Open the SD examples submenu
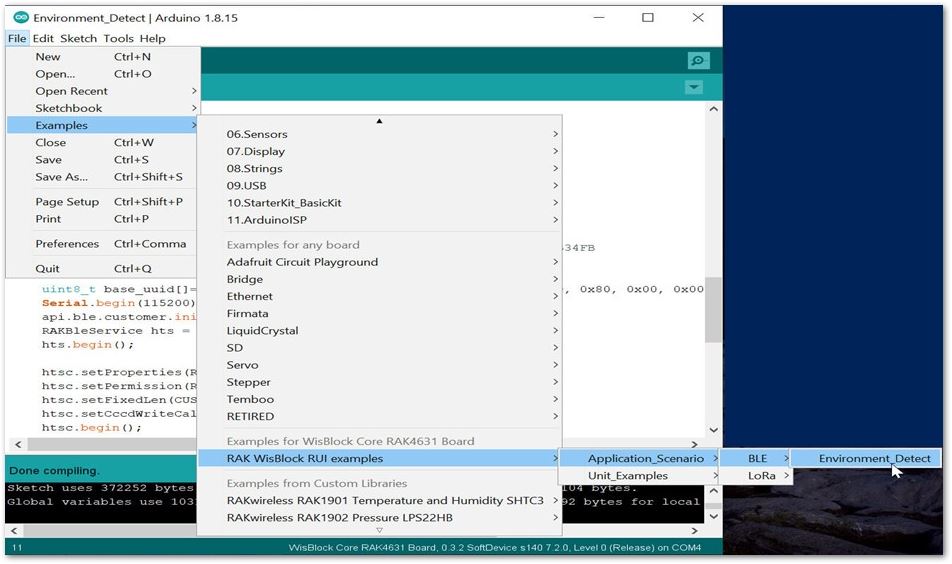Screen dimensions: 952x564 coord(379,348)
